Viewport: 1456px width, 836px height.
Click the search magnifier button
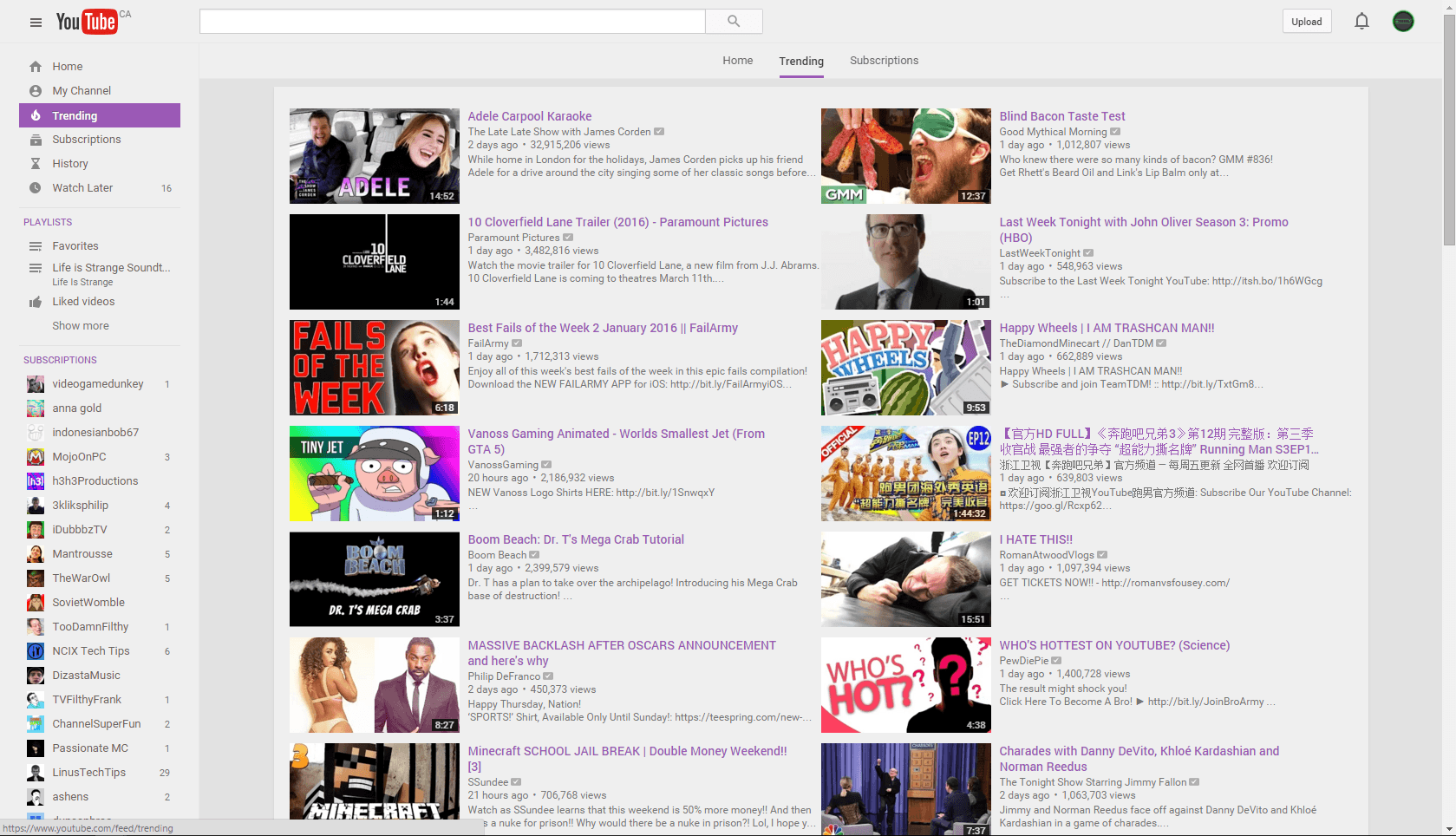[734, 21]
